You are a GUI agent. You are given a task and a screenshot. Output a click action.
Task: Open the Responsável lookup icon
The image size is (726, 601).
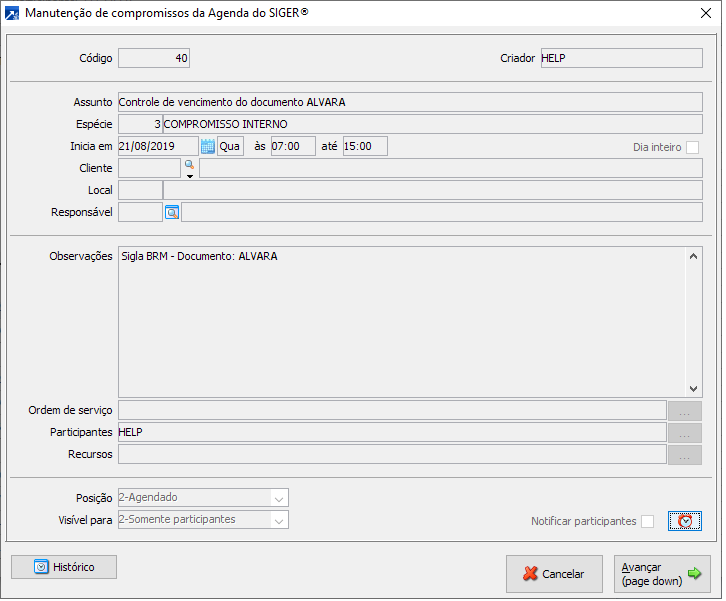[172, 213]
